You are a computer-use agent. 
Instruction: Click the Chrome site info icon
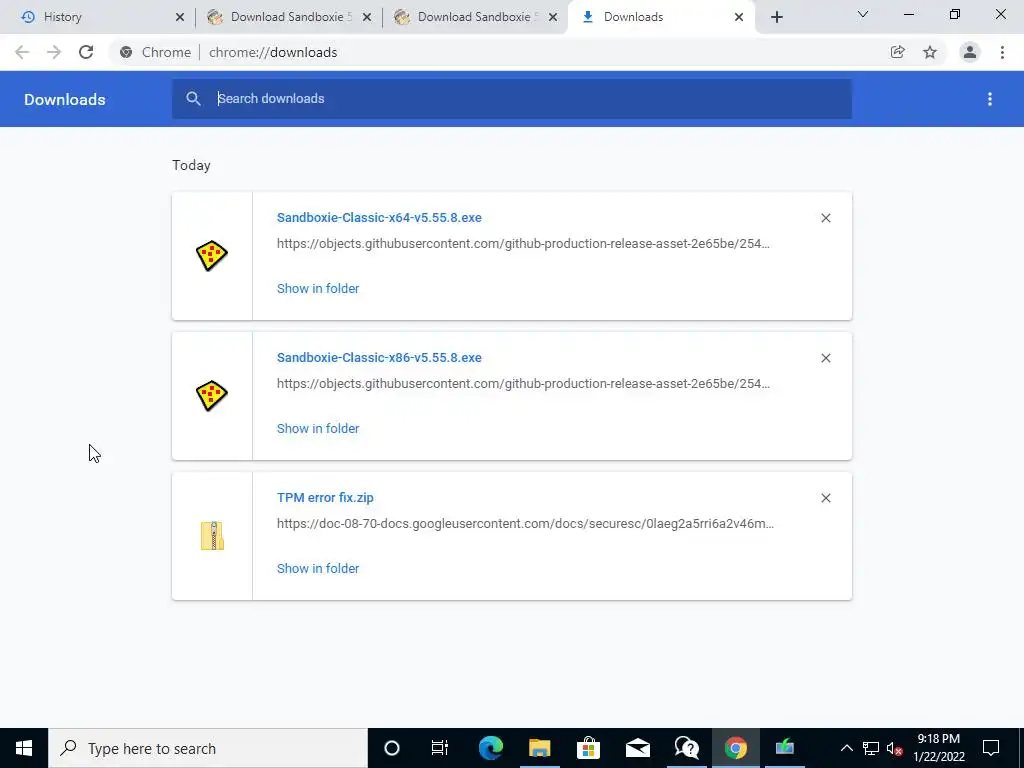tap(126, 52)
